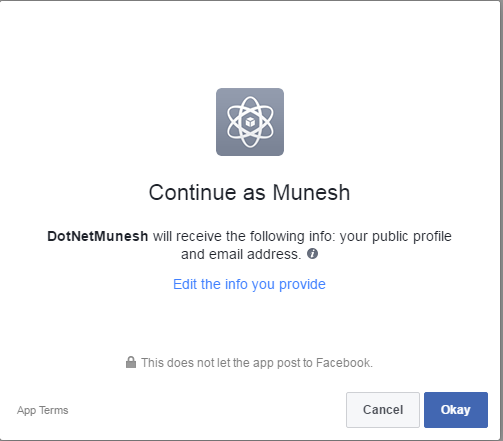Click the word Continue in the heading

(193, 193)
